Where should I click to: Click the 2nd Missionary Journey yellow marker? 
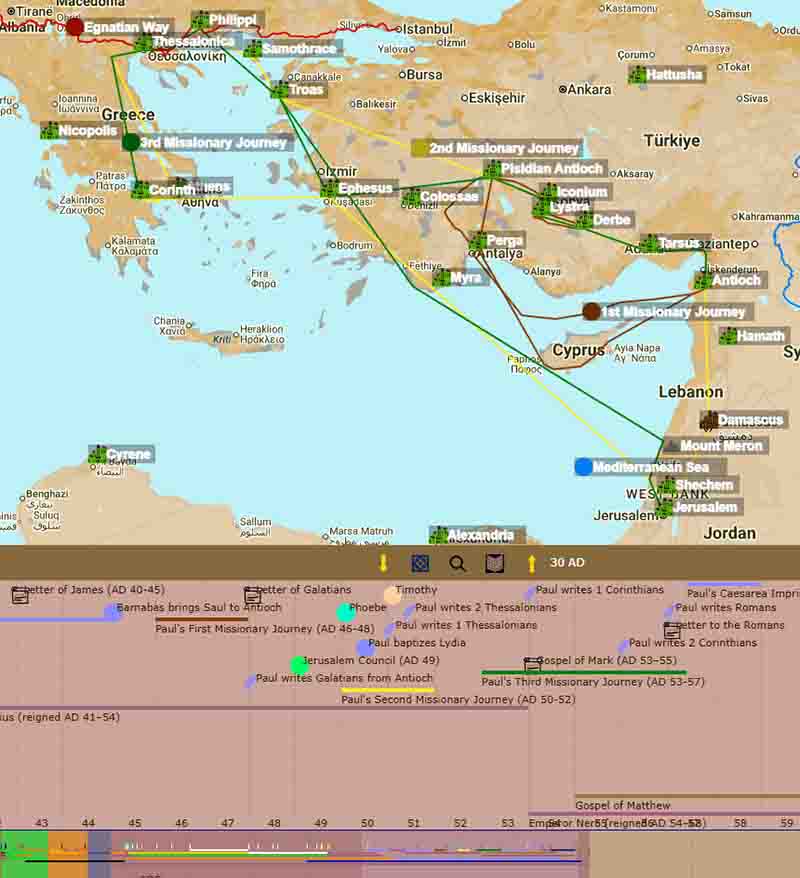(420, 148)
